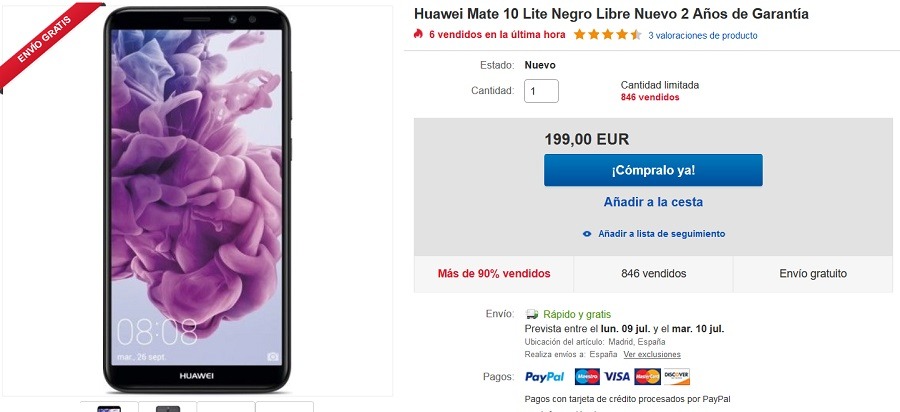The height and width of the screenshot is (412, 900).
Task: Click the eye icon for watchlist
Action: (587, 234)
